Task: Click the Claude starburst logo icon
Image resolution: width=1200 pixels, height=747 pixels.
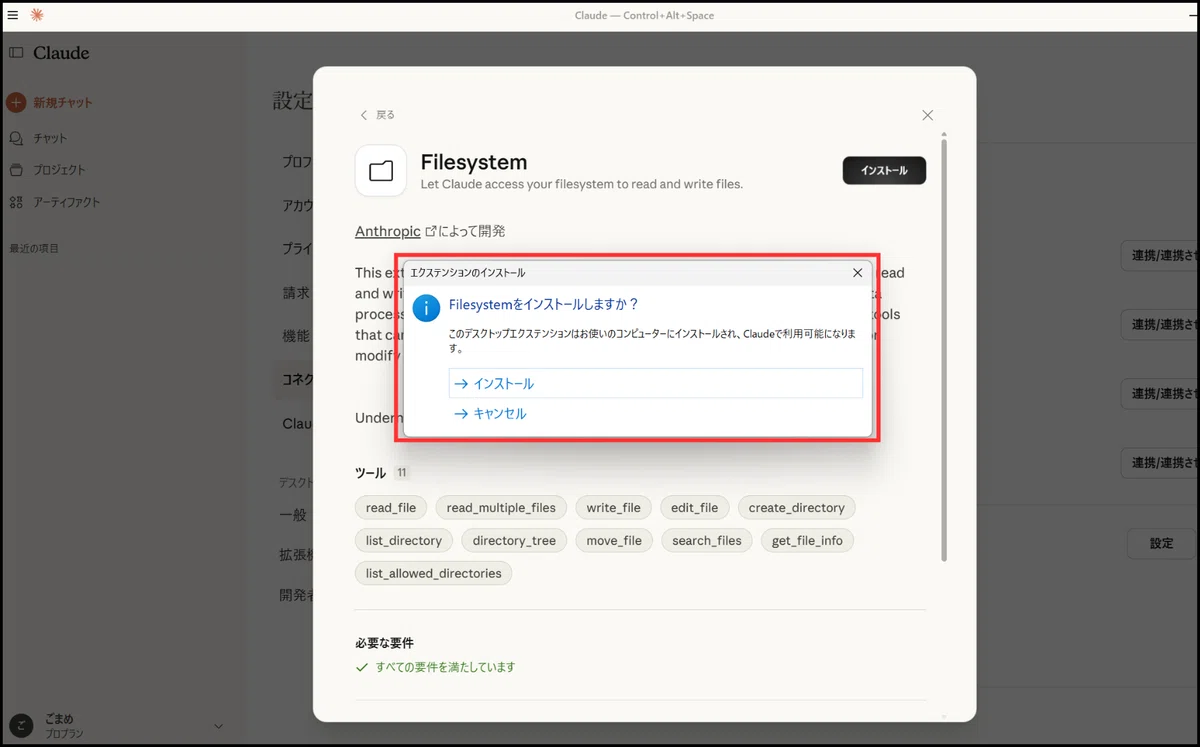Action: (x=37, y=15)
